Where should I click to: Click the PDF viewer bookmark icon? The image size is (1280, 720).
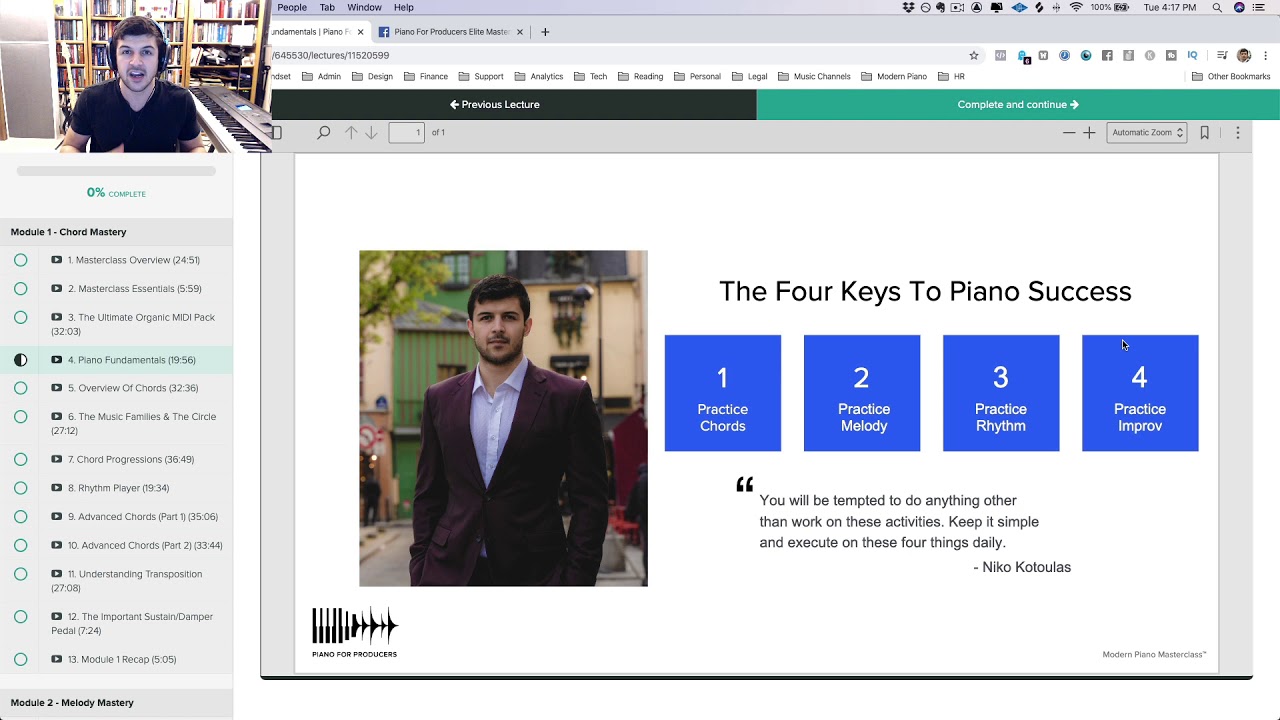coord(1204,132)
